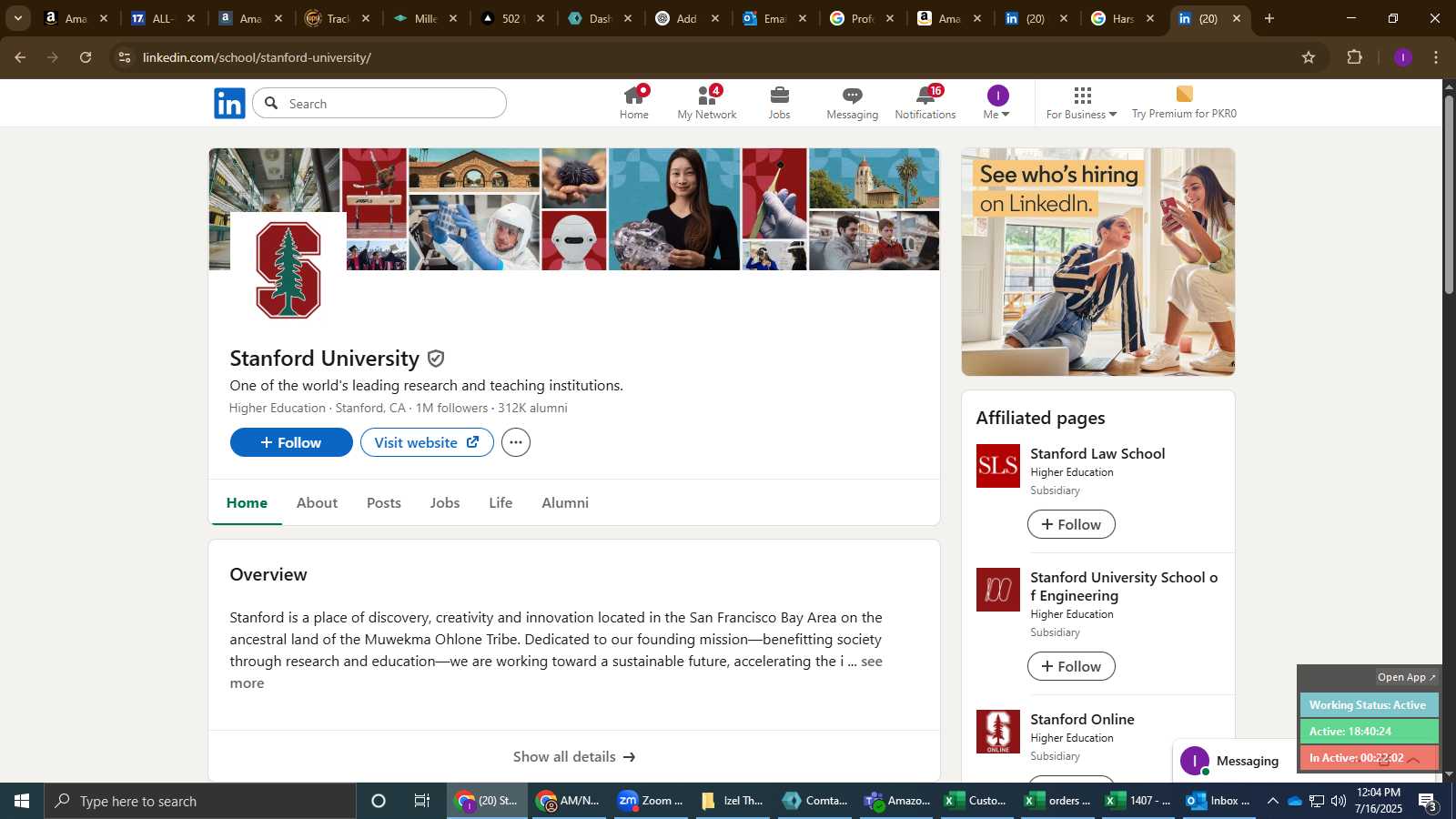Open My Network in top nav
This screenshot has width=1456, height=819.
(707, 103)
